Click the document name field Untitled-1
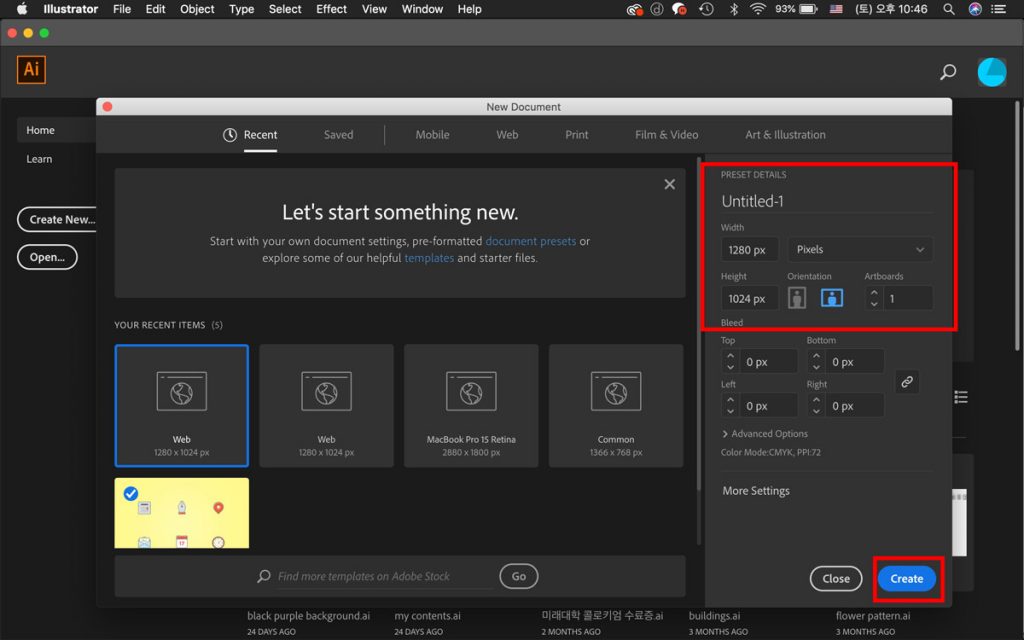Viewport: 1024px width, 640px height. click(x=827, y=201)
